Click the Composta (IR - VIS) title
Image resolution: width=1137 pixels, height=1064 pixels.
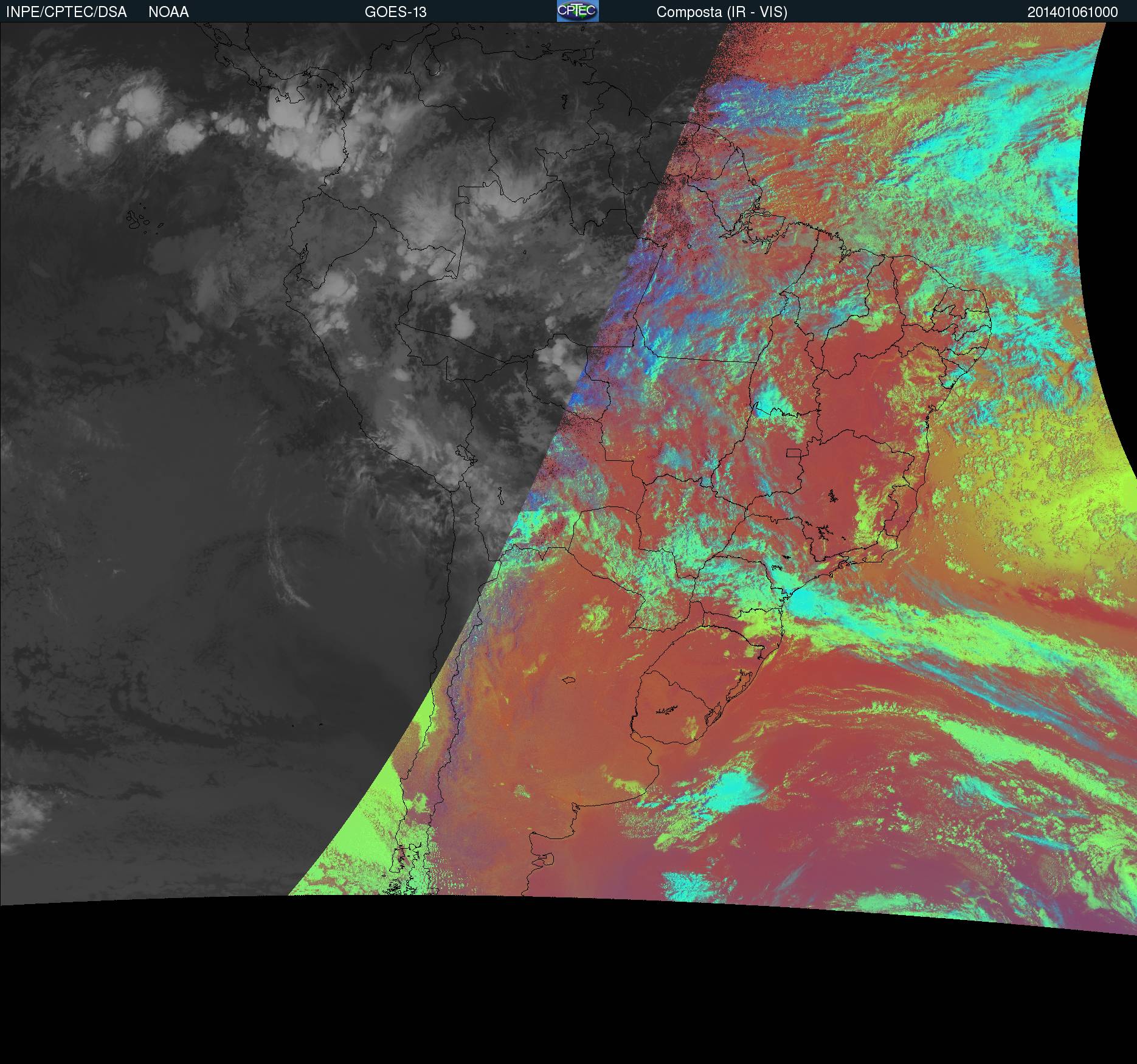721,12
